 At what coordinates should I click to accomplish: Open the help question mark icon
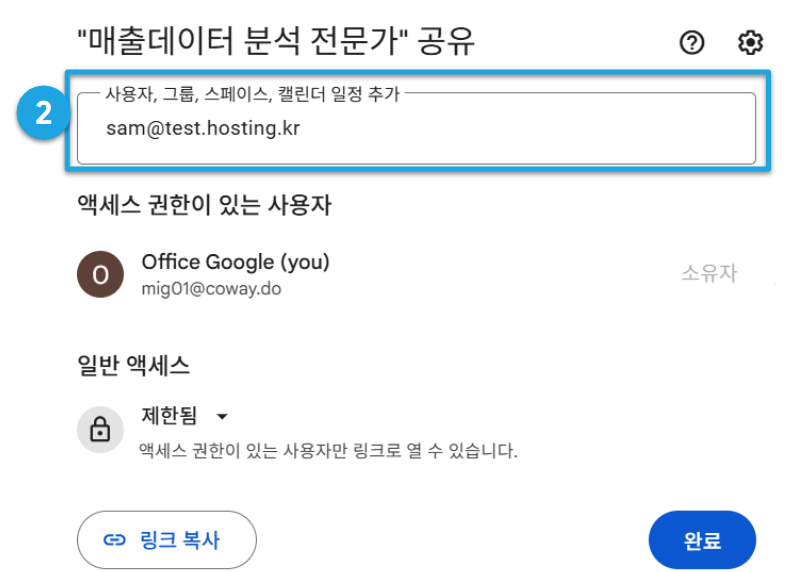point(692,42)
